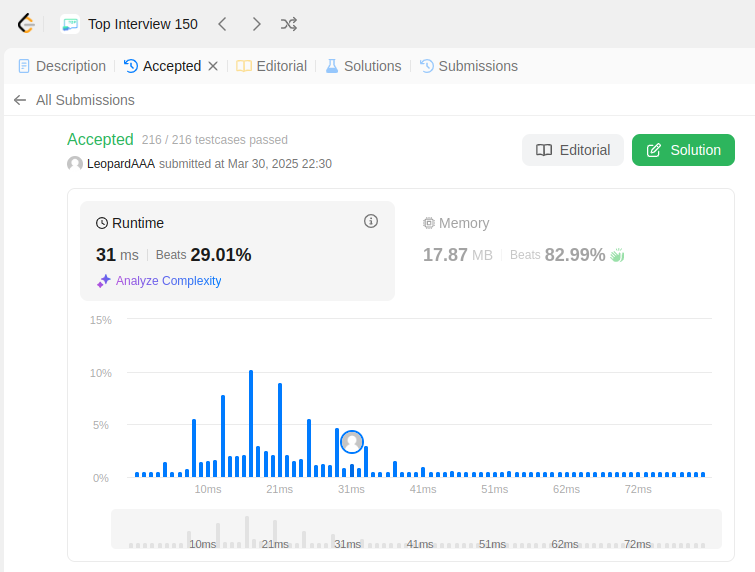Select the Accepted tab
This screenshot has height=572, width=755.
[x=162, y=66]
